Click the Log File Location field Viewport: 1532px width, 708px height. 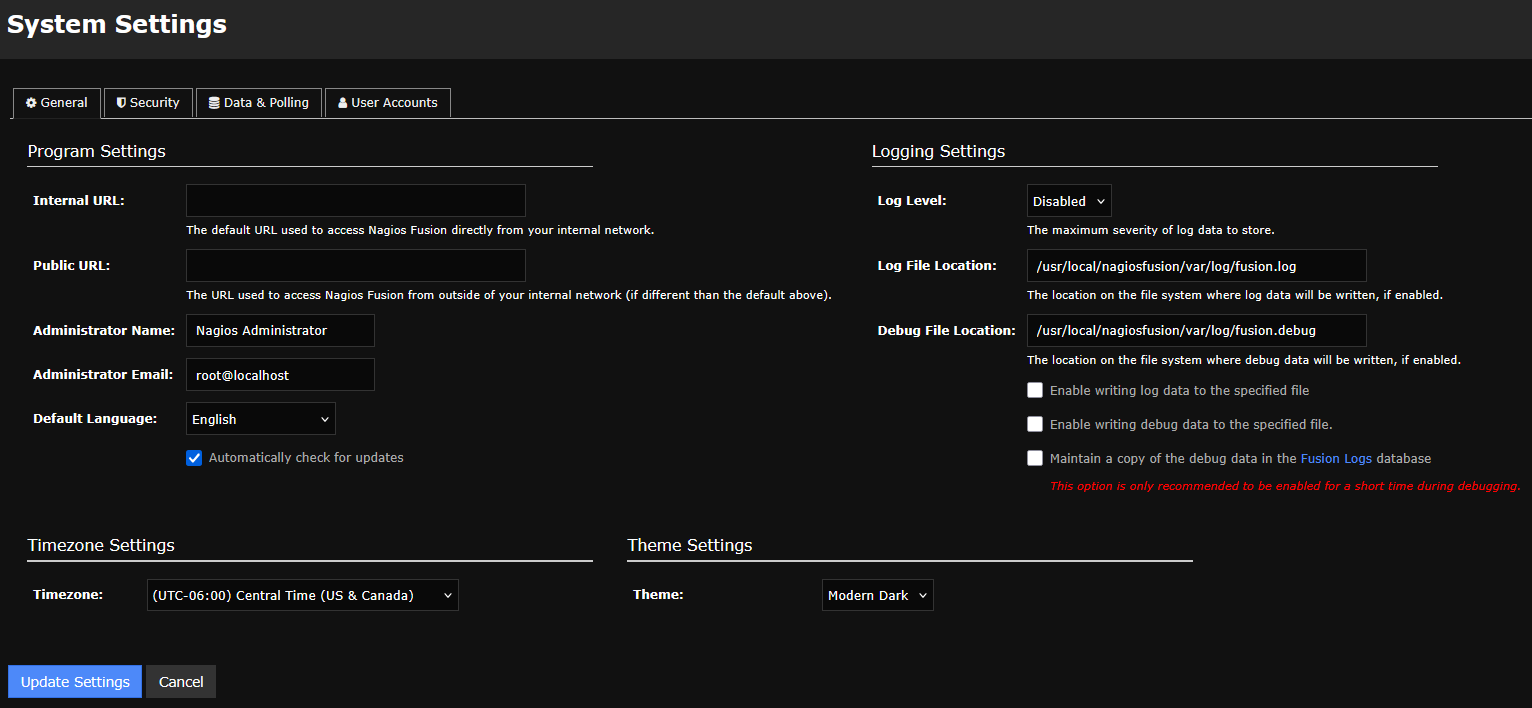coord(1196,266)
